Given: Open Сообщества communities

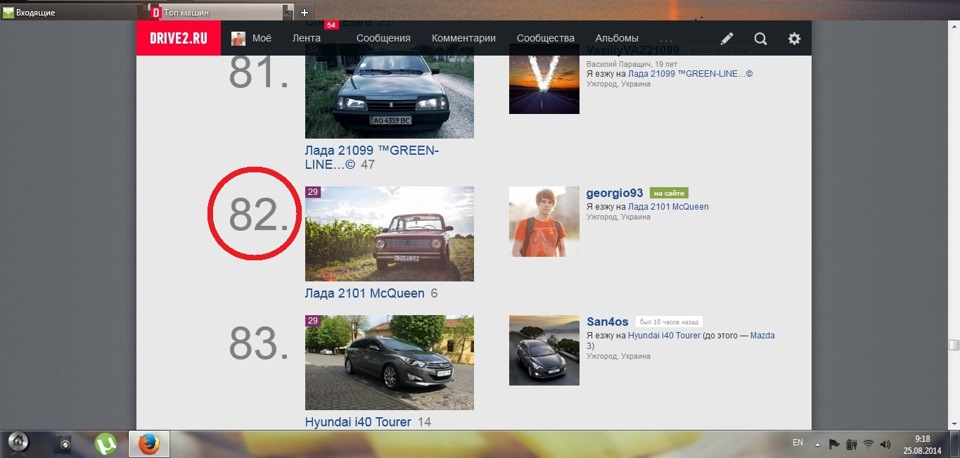Looking at the screenshot, I should click(x=546, y=38).
